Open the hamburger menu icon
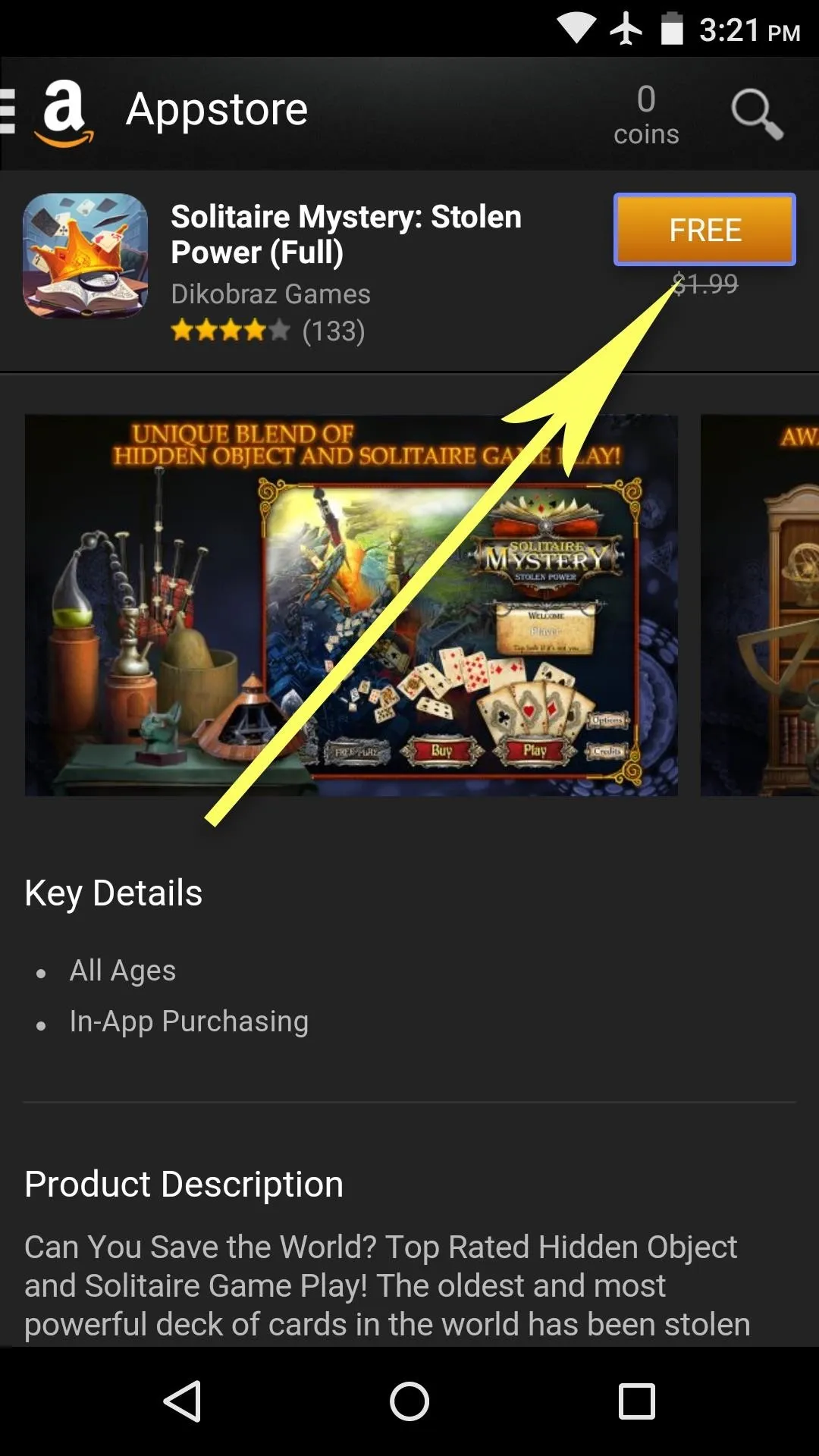Viewport: 819px width, 1456px height. (8, 111)
